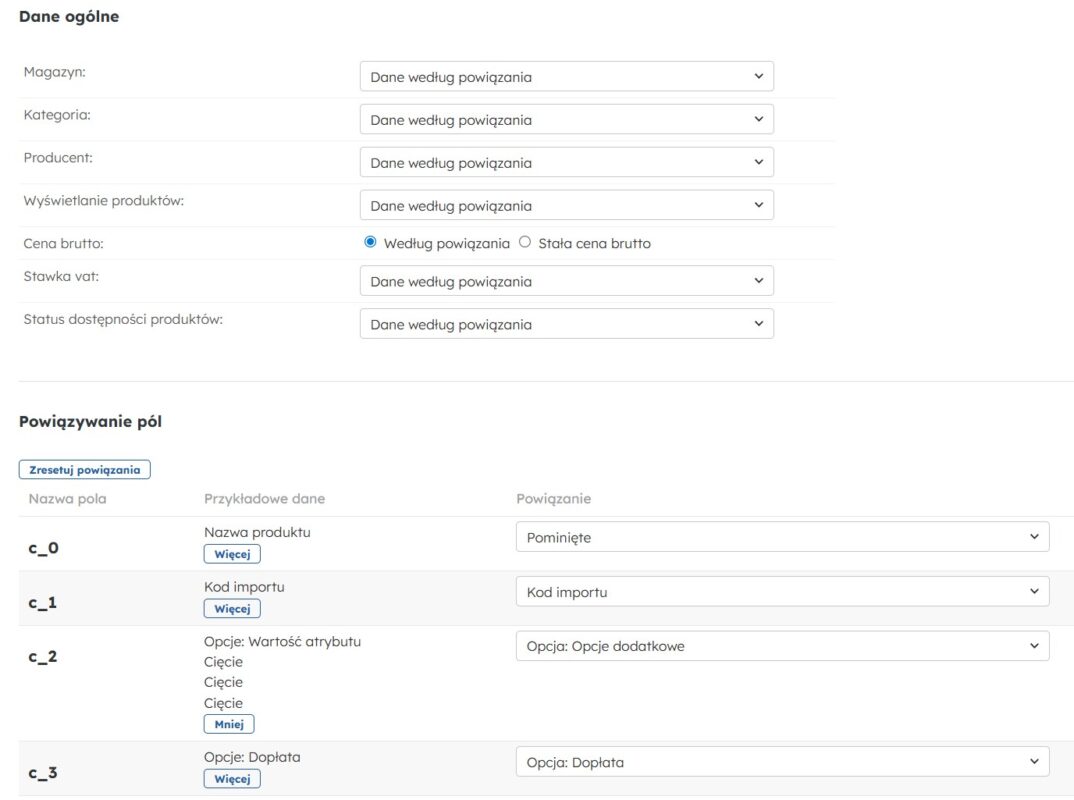The height and width of the screenshot is (800, 1074).
Task: Open the c_3 Opcja: Dopłata dropdown
Action: coord(782,762)
